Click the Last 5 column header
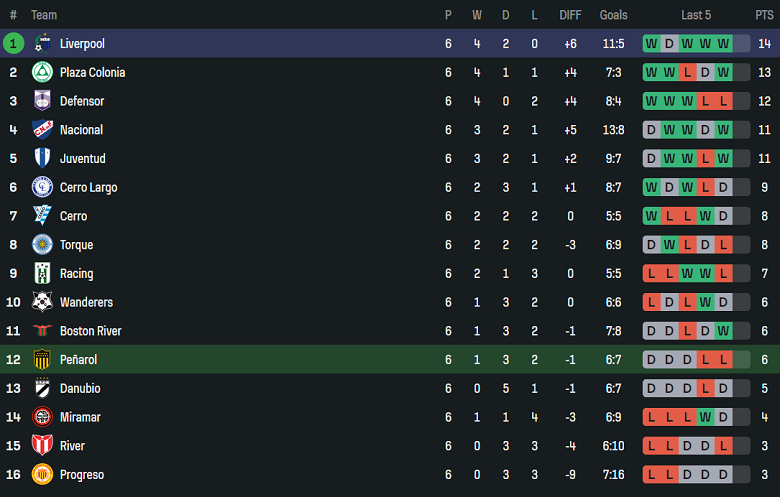780x497 pixels. click(x=696, y=15)
